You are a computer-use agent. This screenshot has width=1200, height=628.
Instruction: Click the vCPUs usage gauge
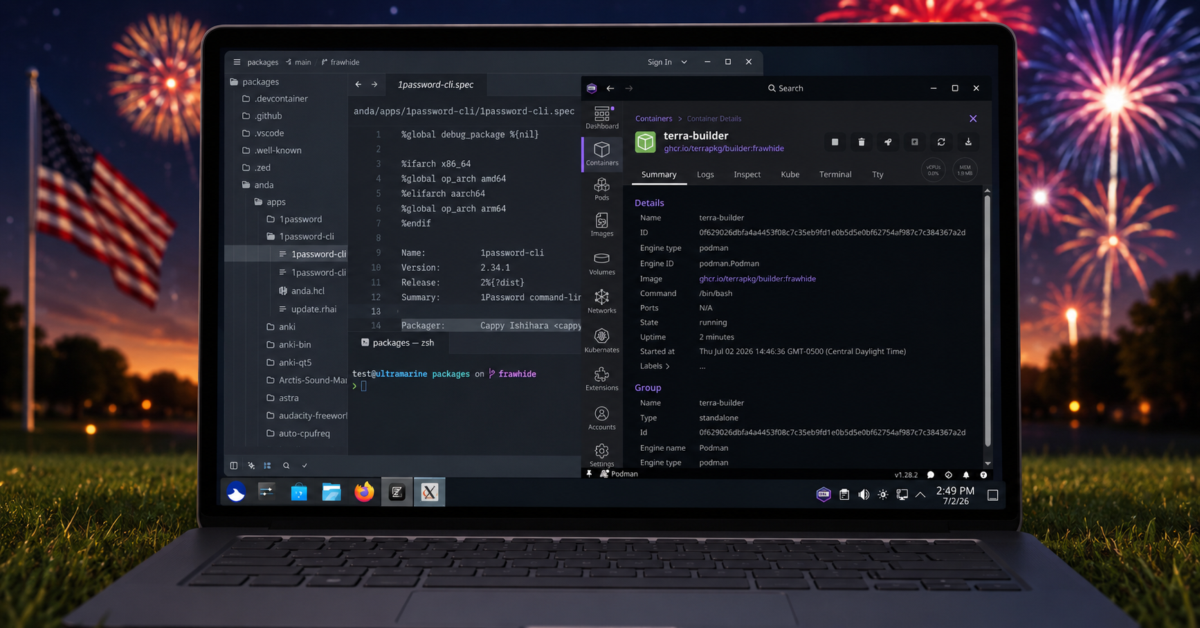[x=934, y=171]
